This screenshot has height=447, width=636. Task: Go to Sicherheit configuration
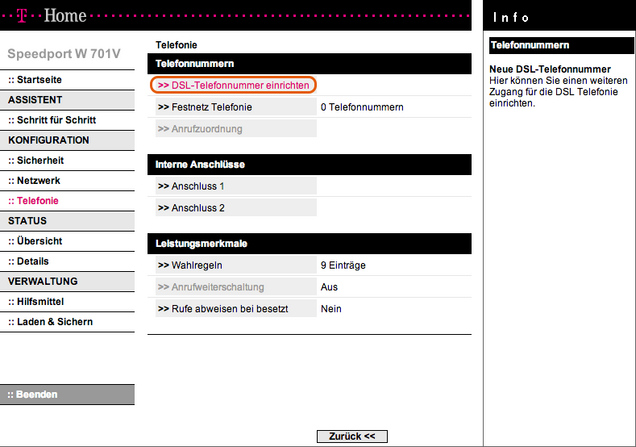click(40, 160)
